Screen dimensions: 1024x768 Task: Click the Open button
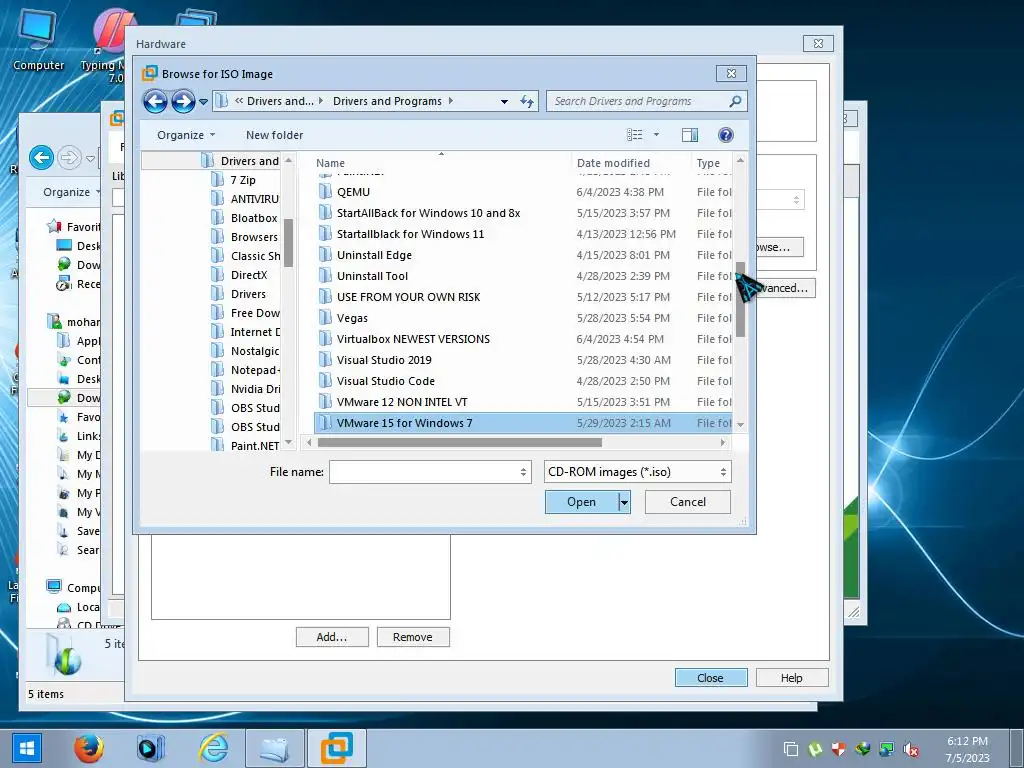tap(581, 502)
